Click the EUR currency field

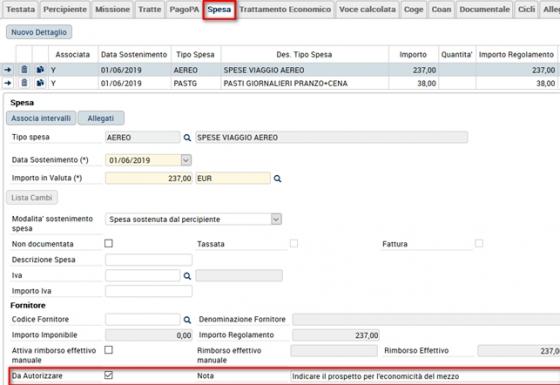233,178
